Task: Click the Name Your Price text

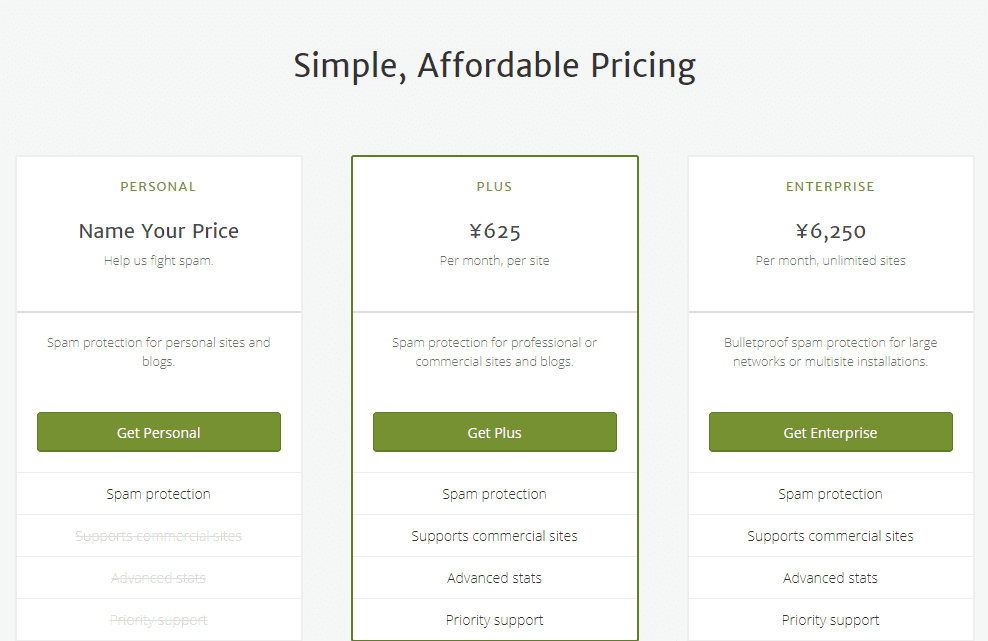Action: 159,231
